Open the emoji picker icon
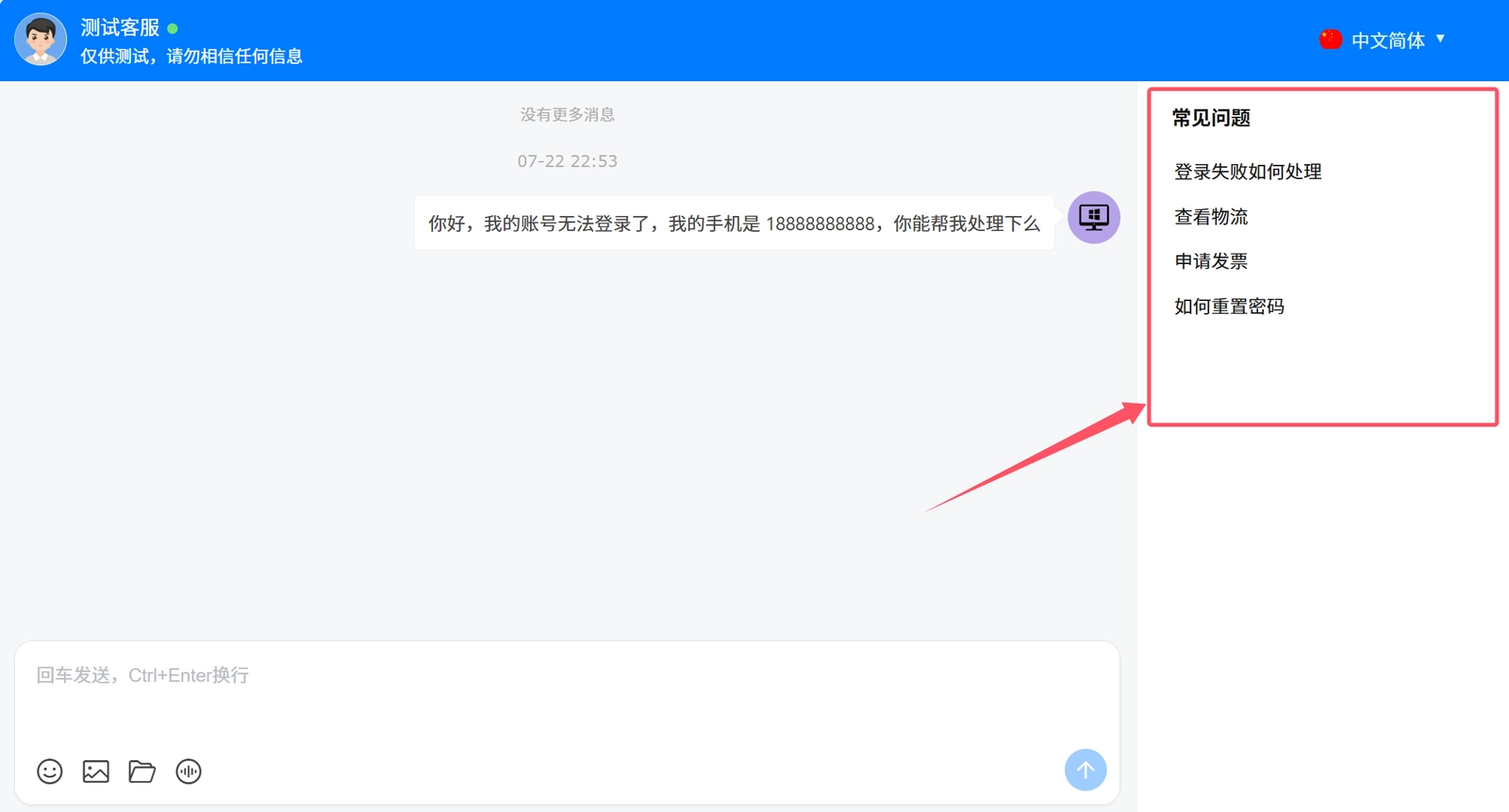Image resolution: width=1509 pixels, height=812 pixels. tap(50, 771)
